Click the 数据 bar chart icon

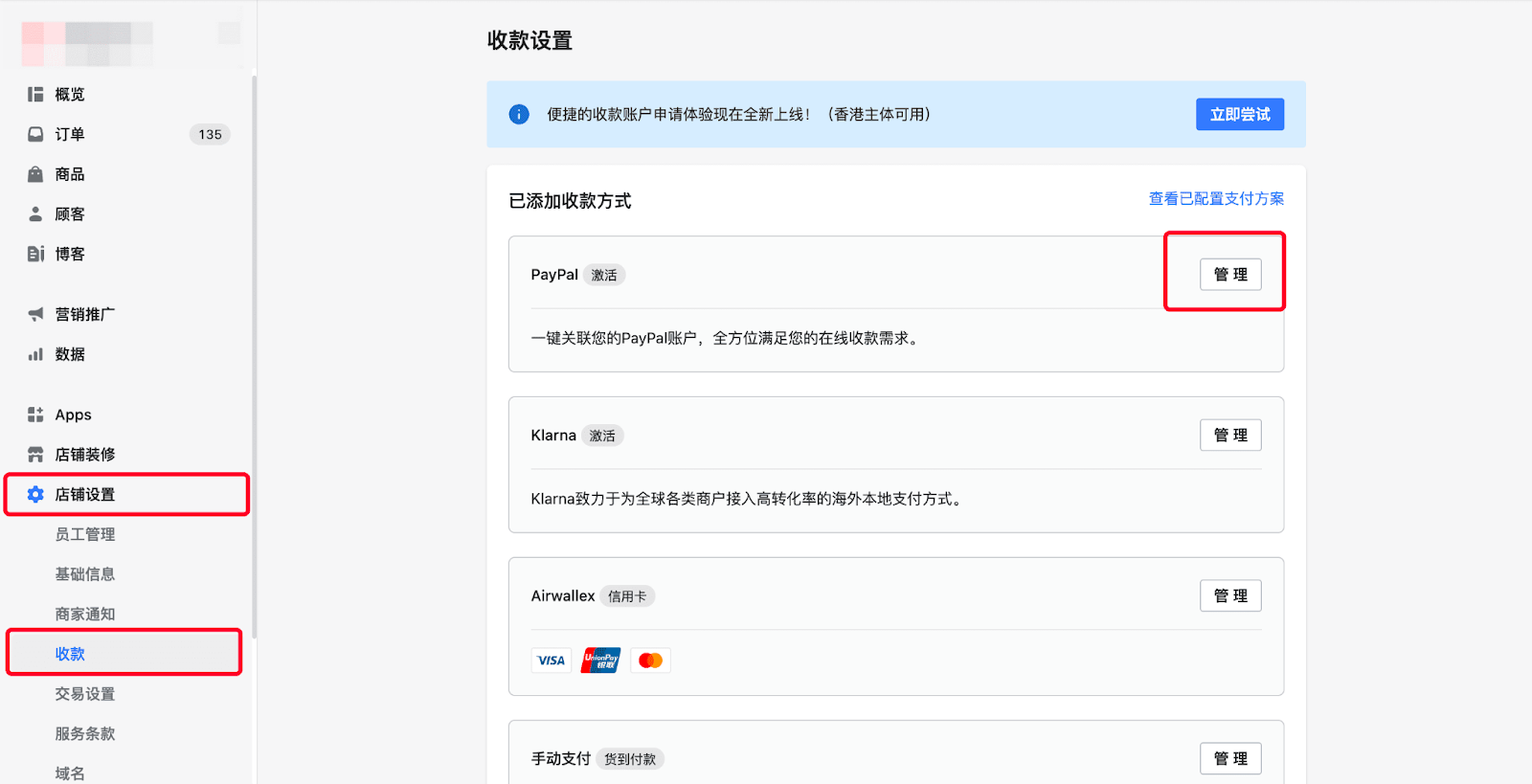coord(35,354)
